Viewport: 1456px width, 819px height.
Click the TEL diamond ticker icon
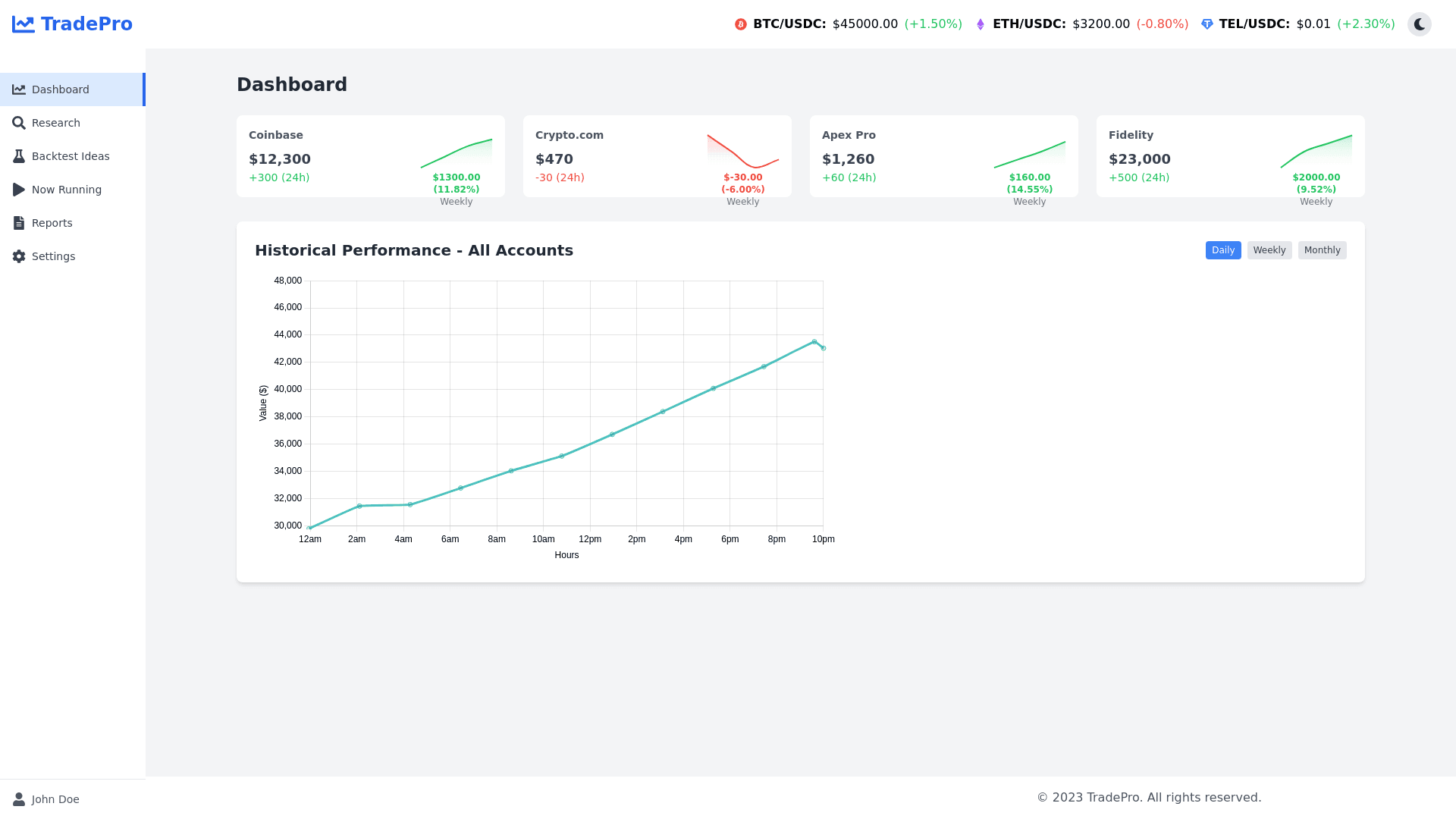pyautogui.click(x=1207, y=24)
